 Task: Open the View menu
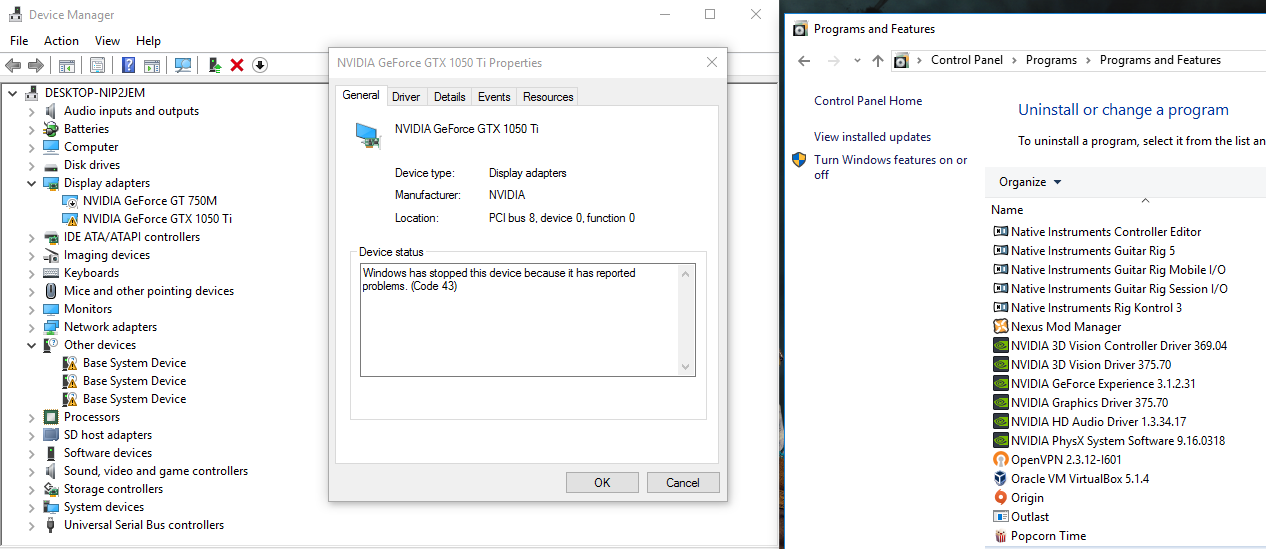coord(107,41)
